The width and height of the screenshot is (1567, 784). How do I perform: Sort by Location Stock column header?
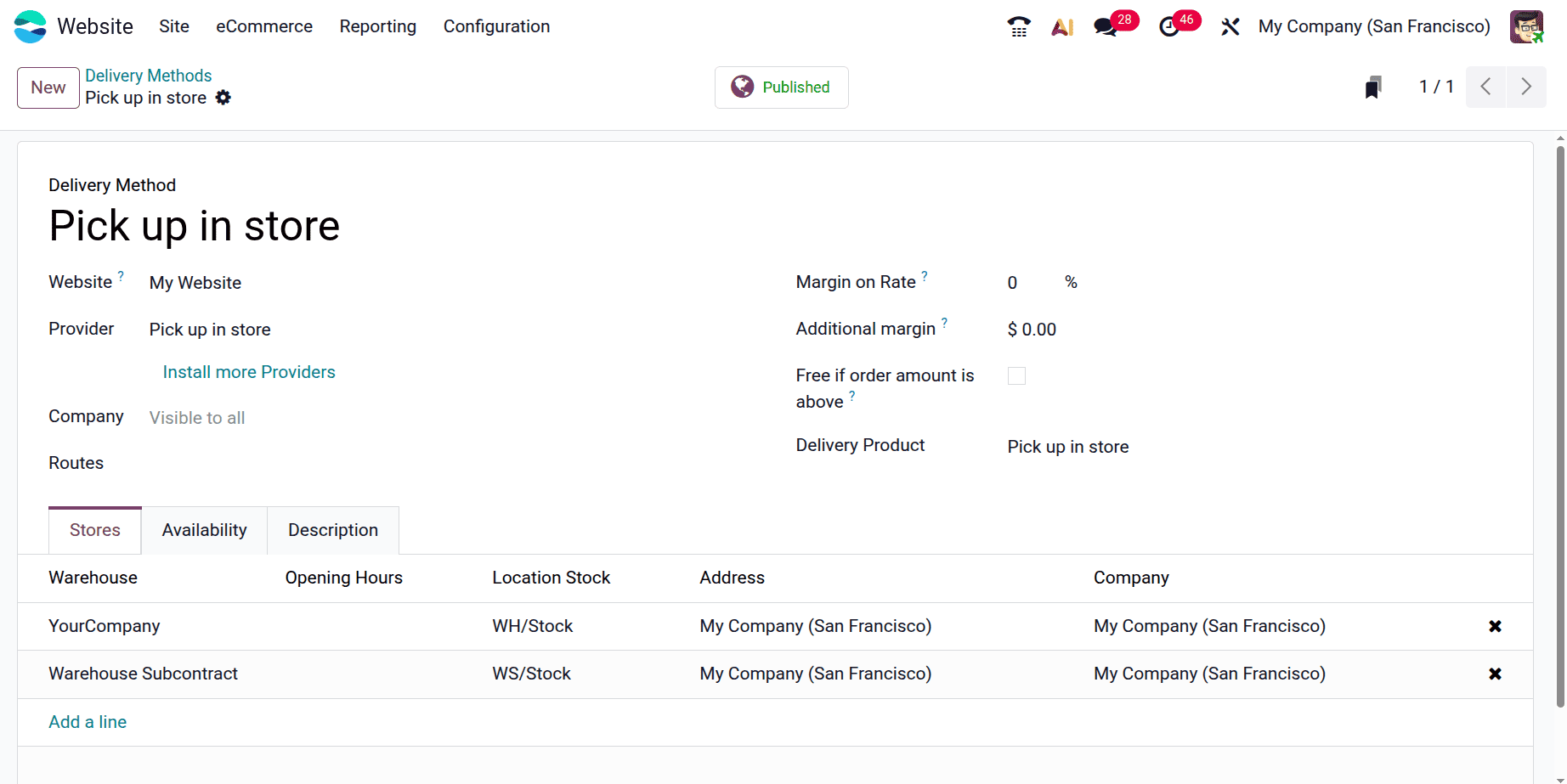[x=552, y=578]
